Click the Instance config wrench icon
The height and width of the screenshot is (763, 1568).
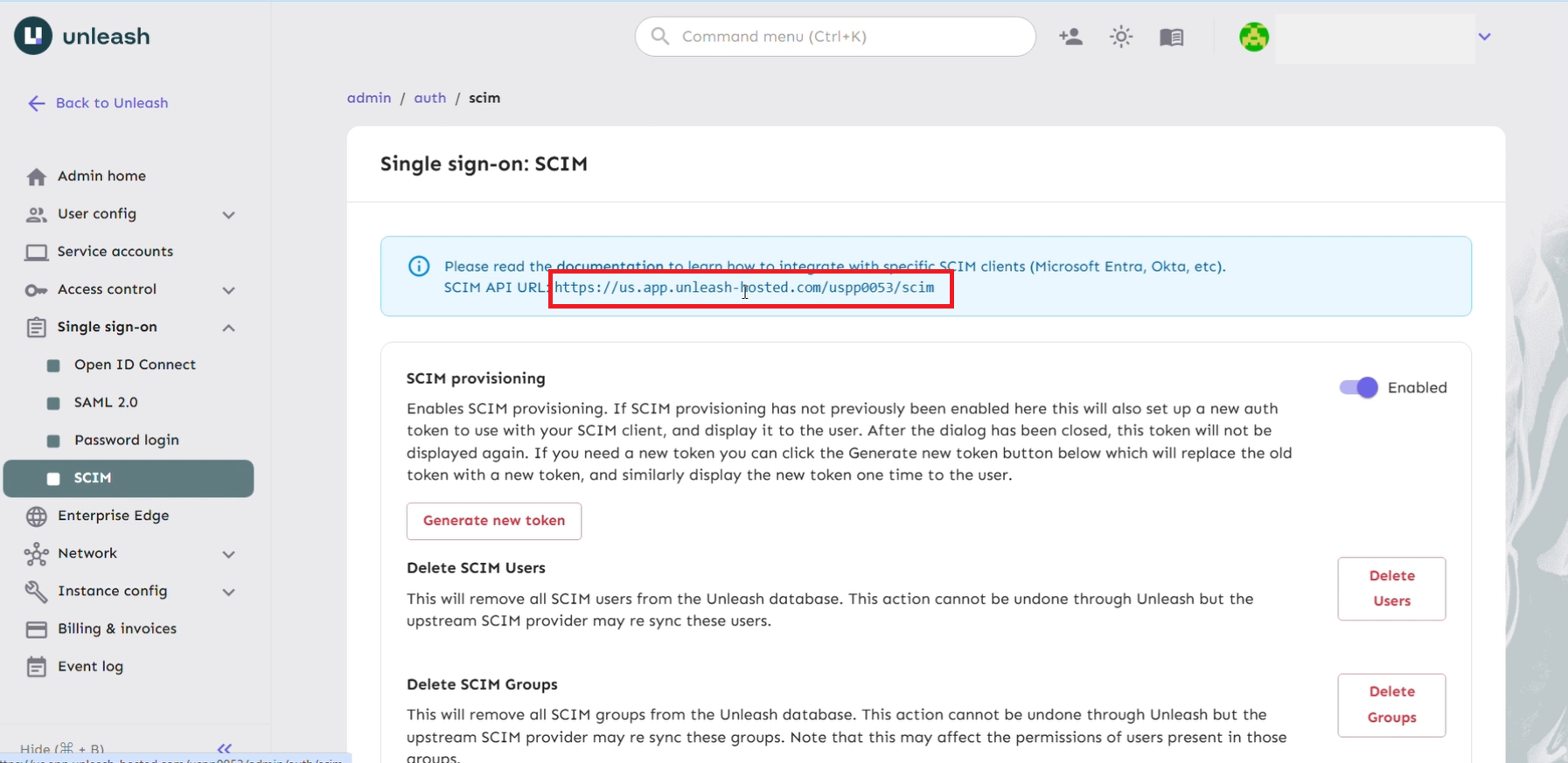pyautogui.click(x=36, y=592)
